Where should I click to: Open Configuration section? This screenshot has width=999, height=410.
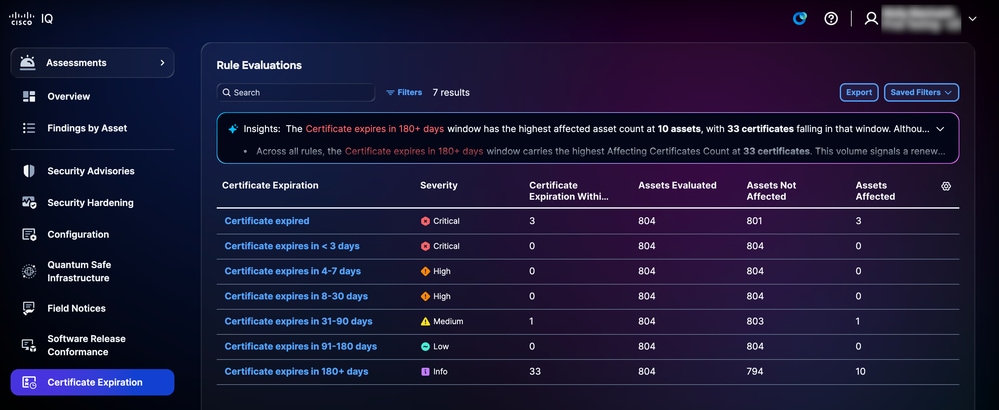coord(78,234)
